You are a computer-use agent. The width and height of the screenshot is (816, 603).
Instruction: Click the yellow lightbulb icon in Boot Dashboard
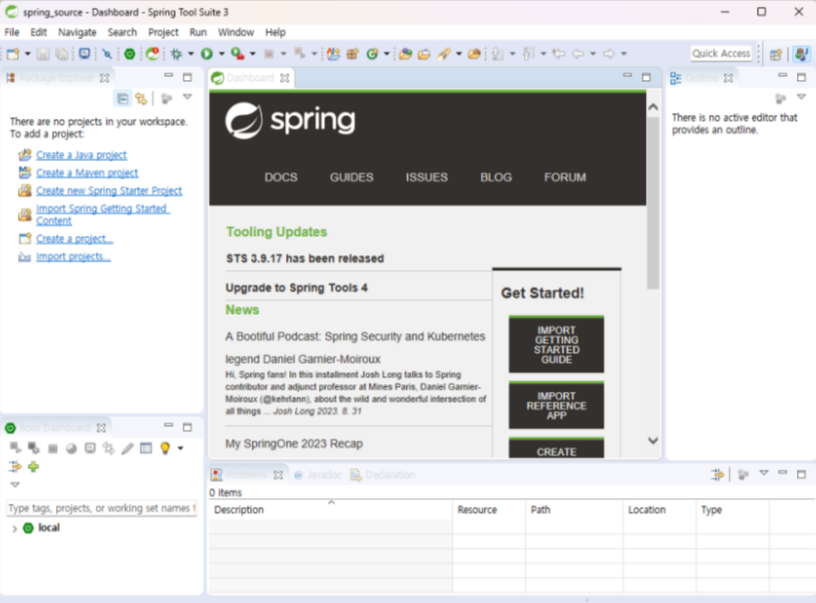click(x=165, y=448)
